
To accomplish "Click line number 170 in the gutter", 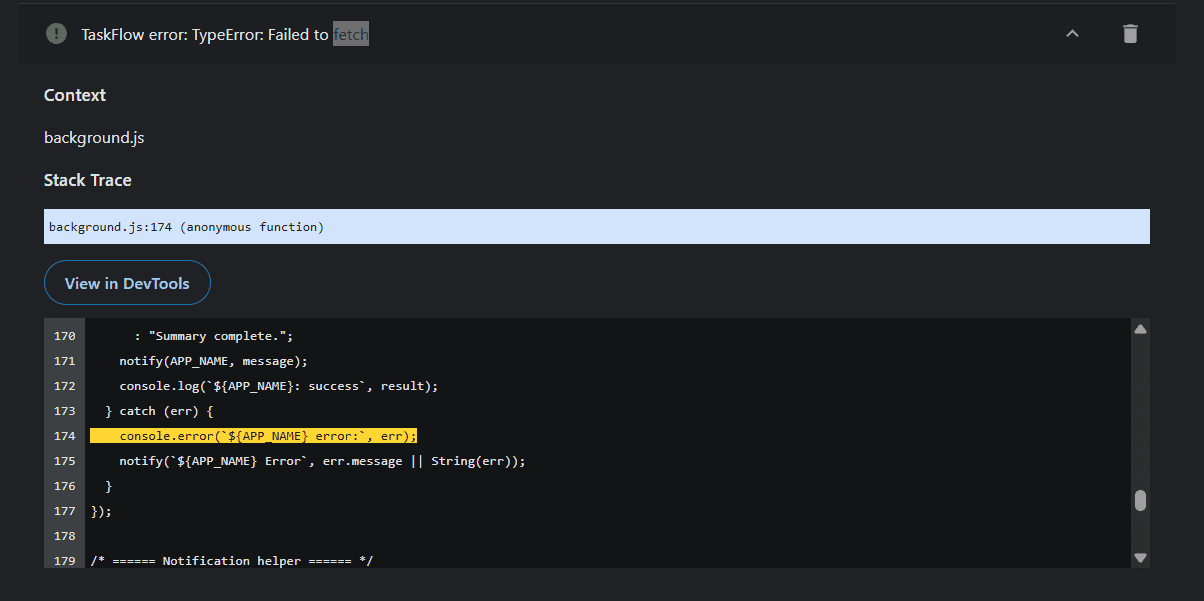I will coord(64,336).
